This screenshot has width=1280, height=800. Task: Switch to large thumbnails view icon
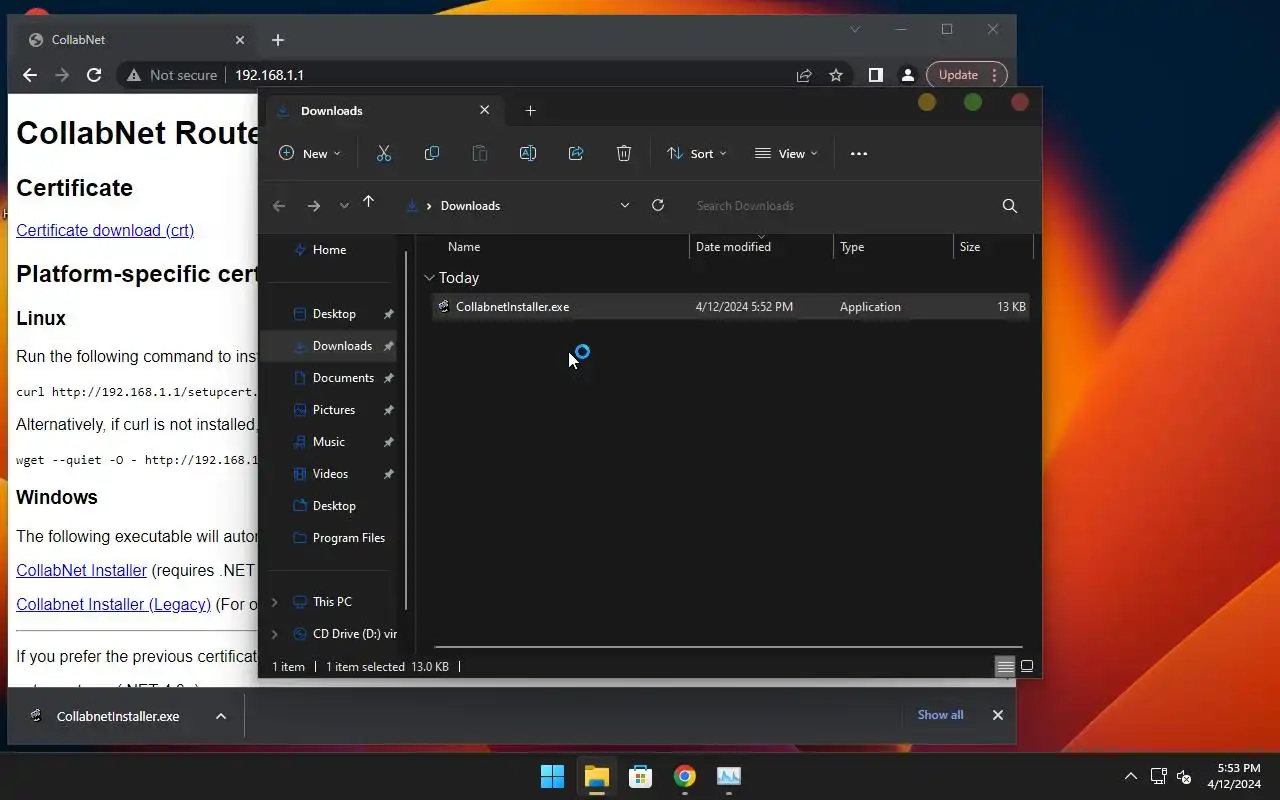1026,666
